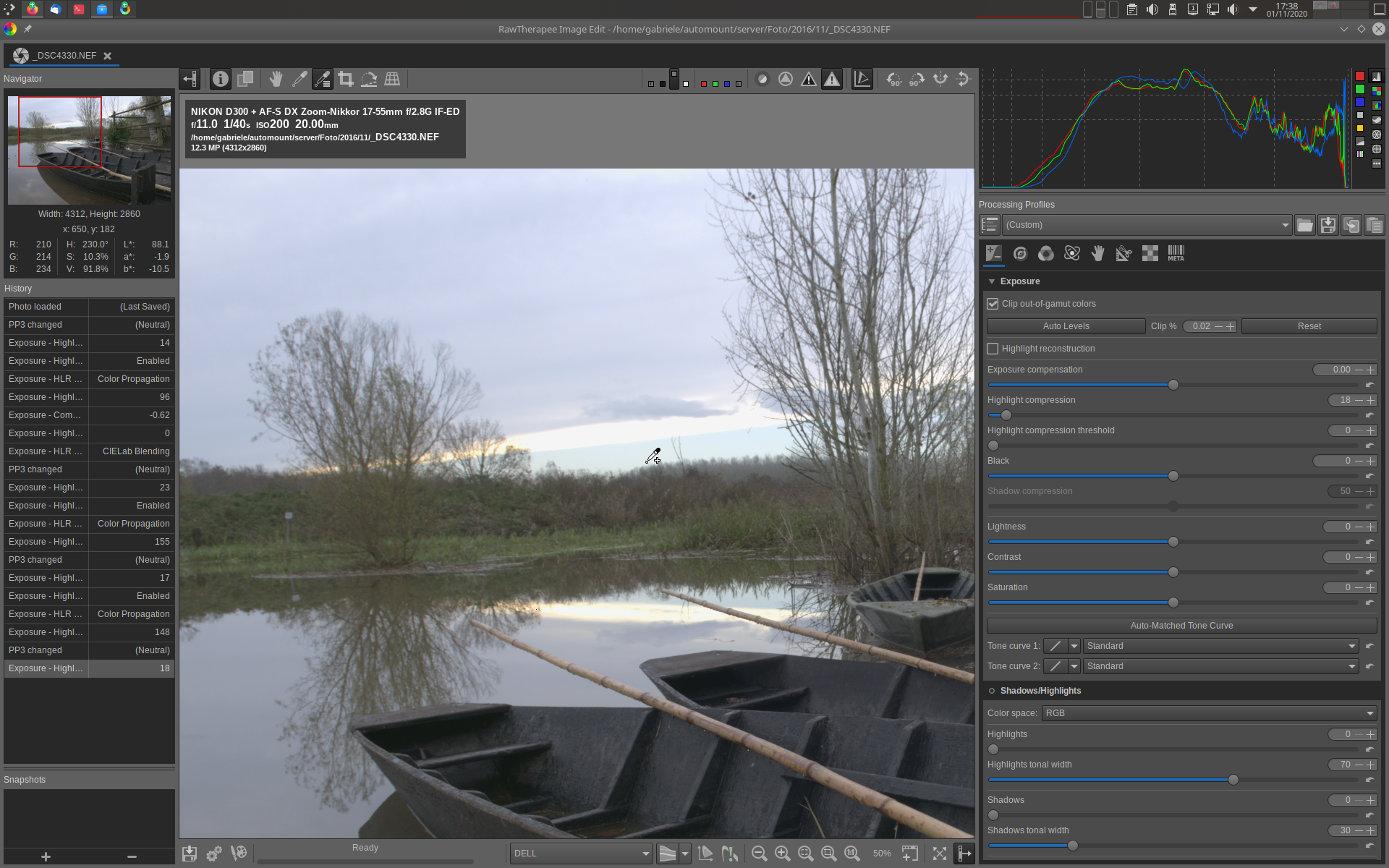Toggle the image info overlay
The image size is (1389, 868).
point(221,80)
